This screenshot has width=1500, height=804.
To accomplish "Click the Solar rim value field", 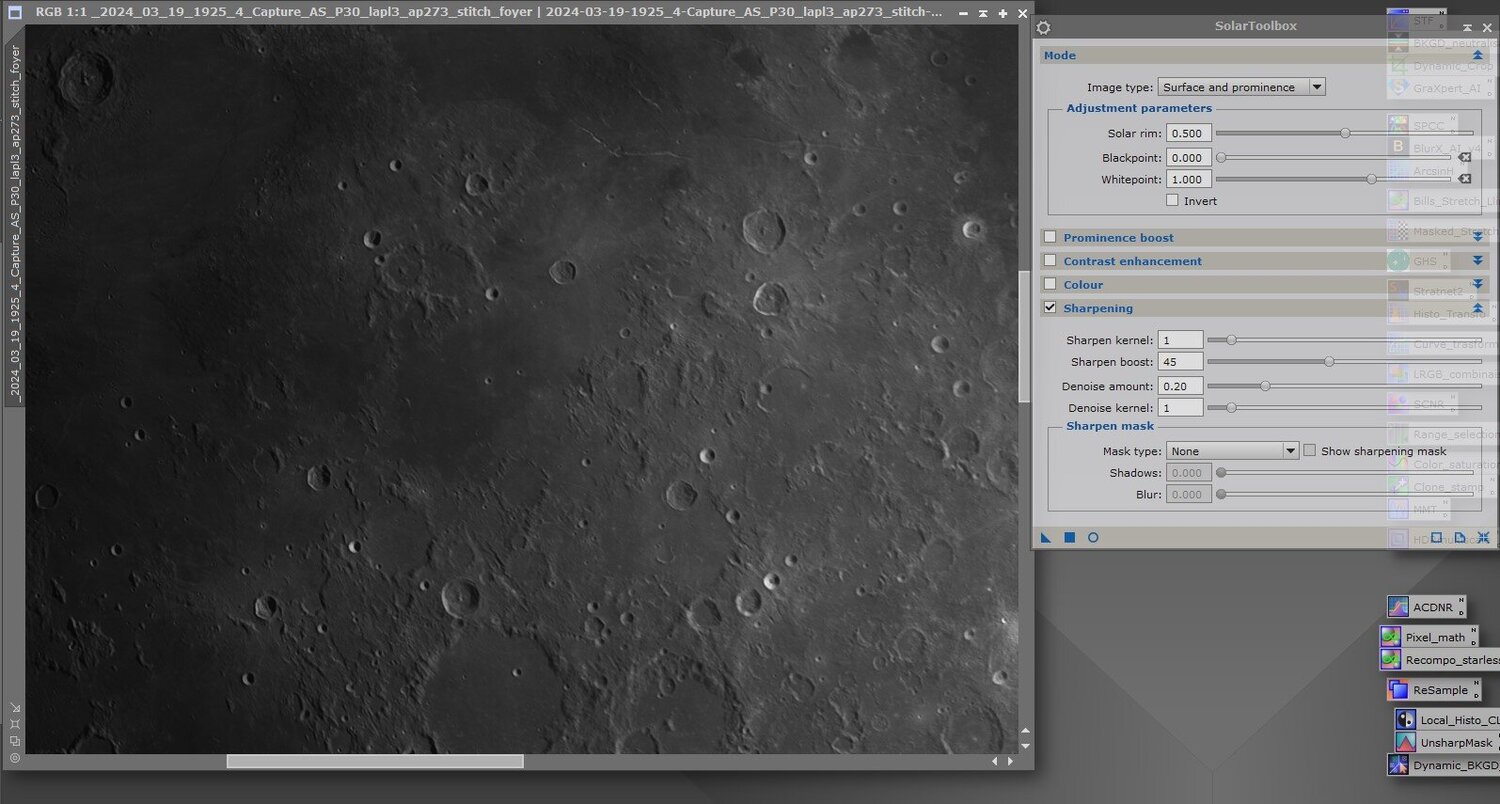I will click(1188, 134).
